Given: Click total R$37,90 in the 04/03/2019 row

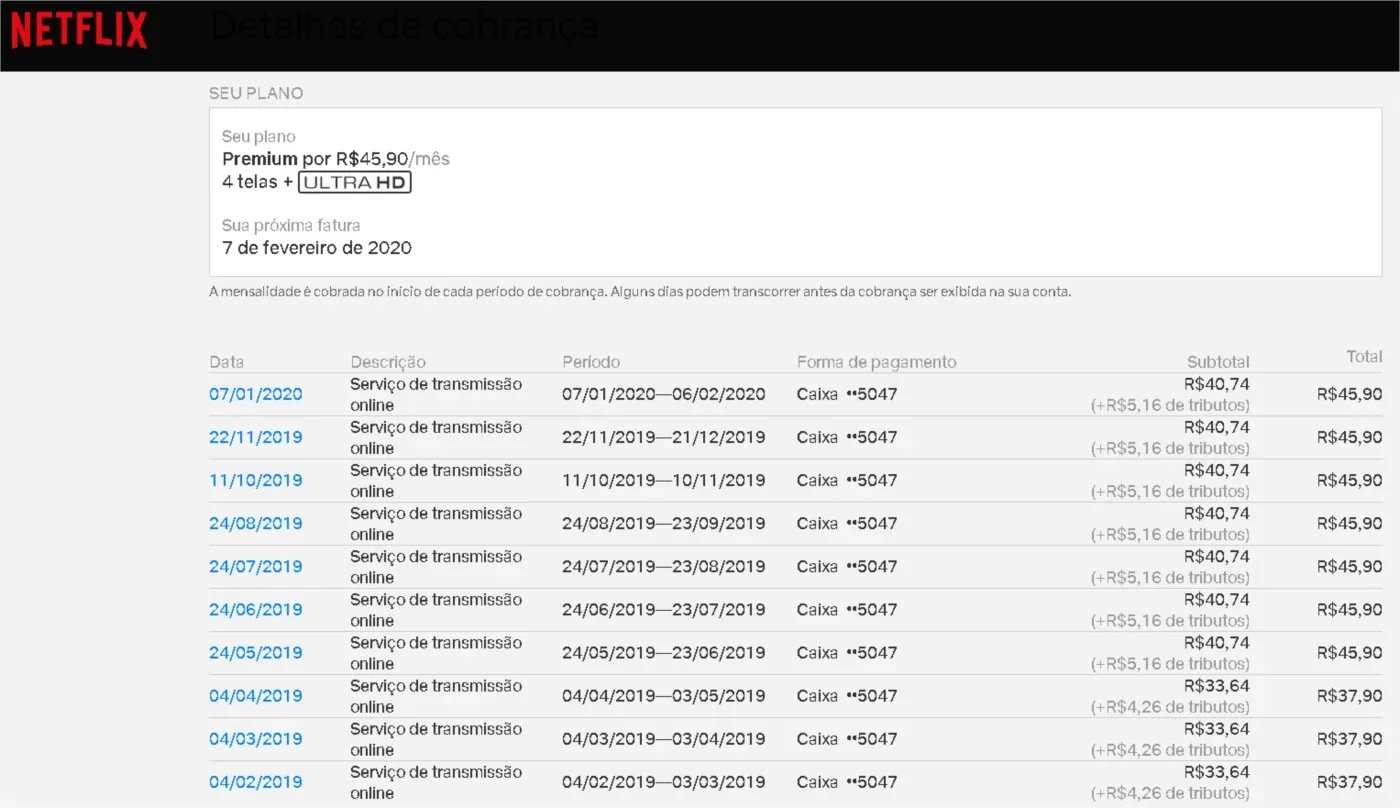Looking at the screenshot, I should pyautogui.click(x=1350, y=738).
